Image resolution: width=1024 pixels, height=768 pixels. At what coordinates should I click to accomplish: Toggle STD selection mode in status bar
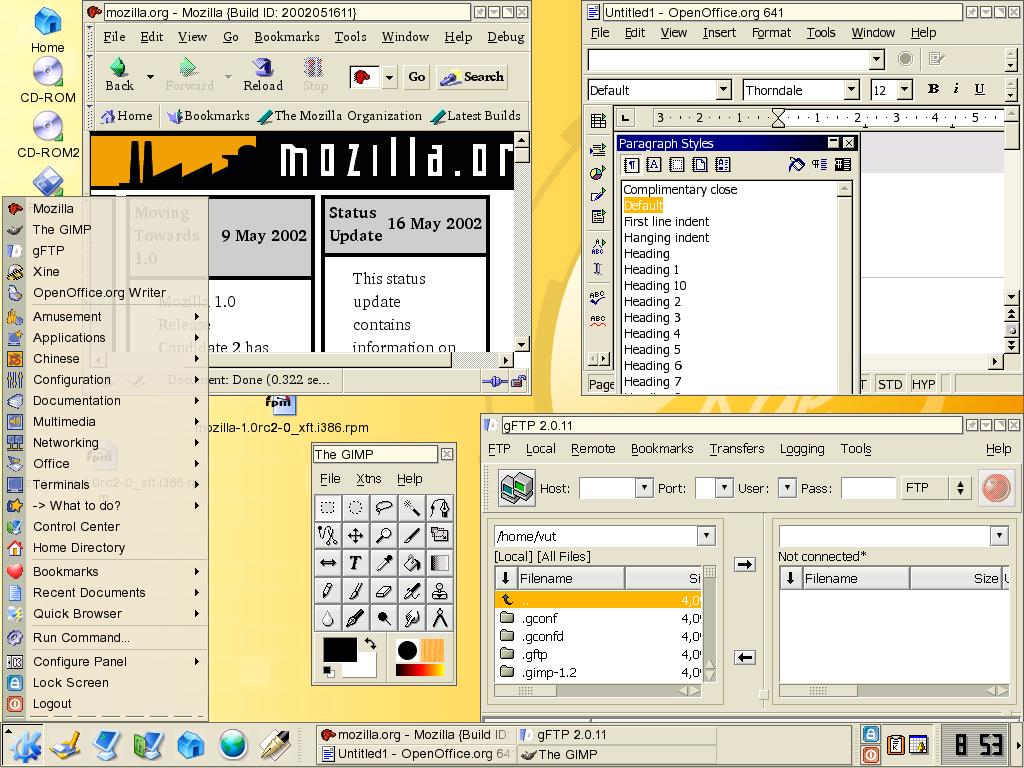tap(890, 384)
